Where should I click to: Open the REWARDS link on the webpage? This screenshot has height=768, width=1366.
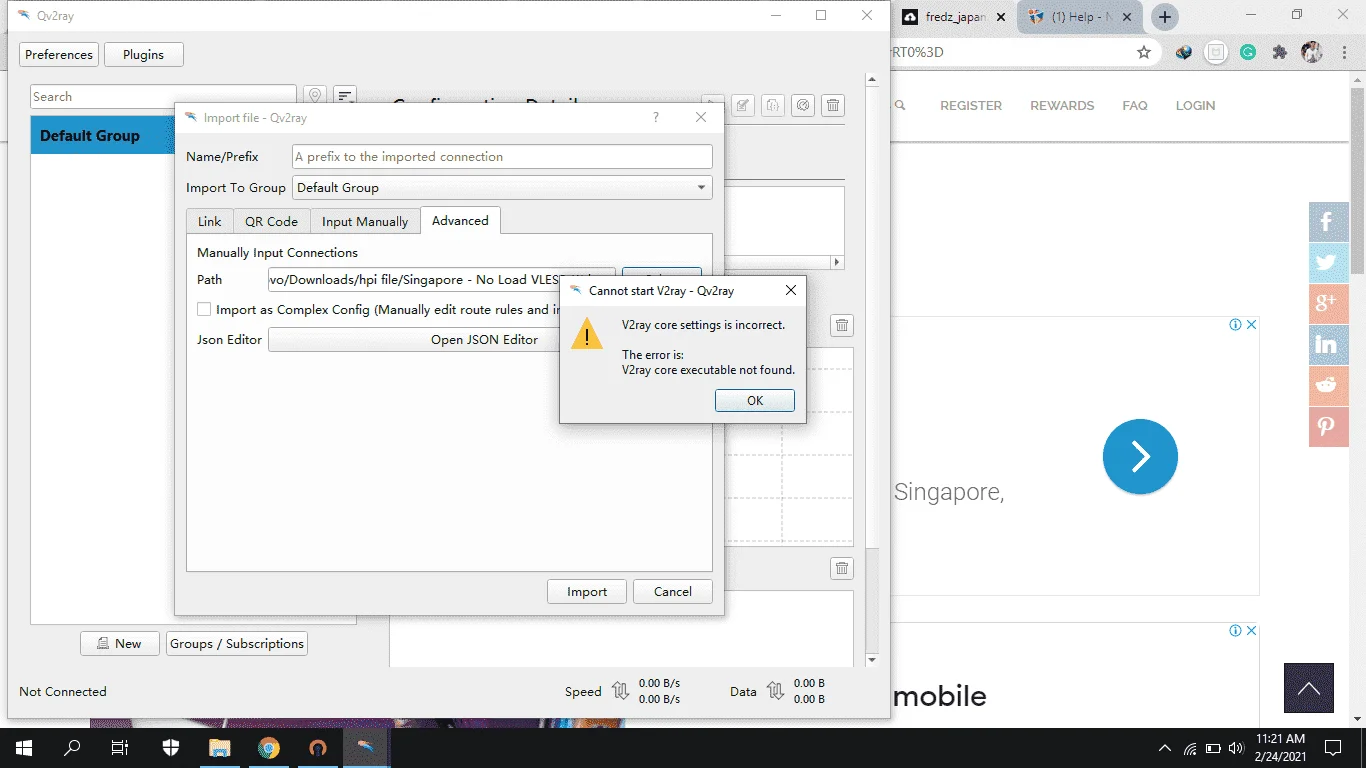coord(1062,105)
